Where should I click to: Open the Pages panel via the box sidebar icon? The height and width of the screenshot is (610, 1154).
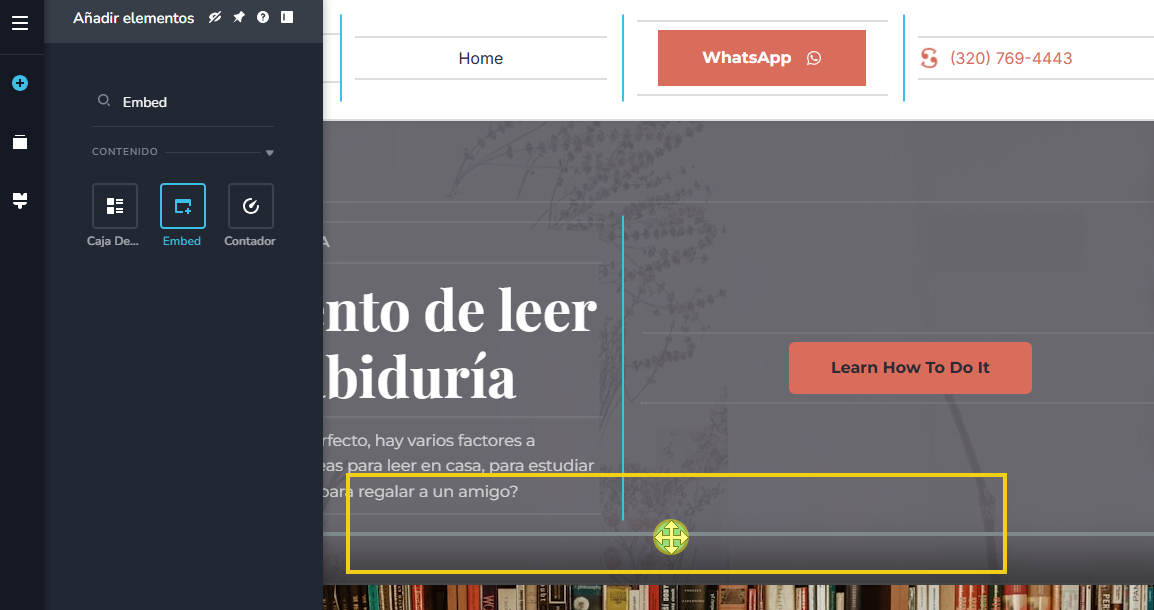tap(20, 141)
